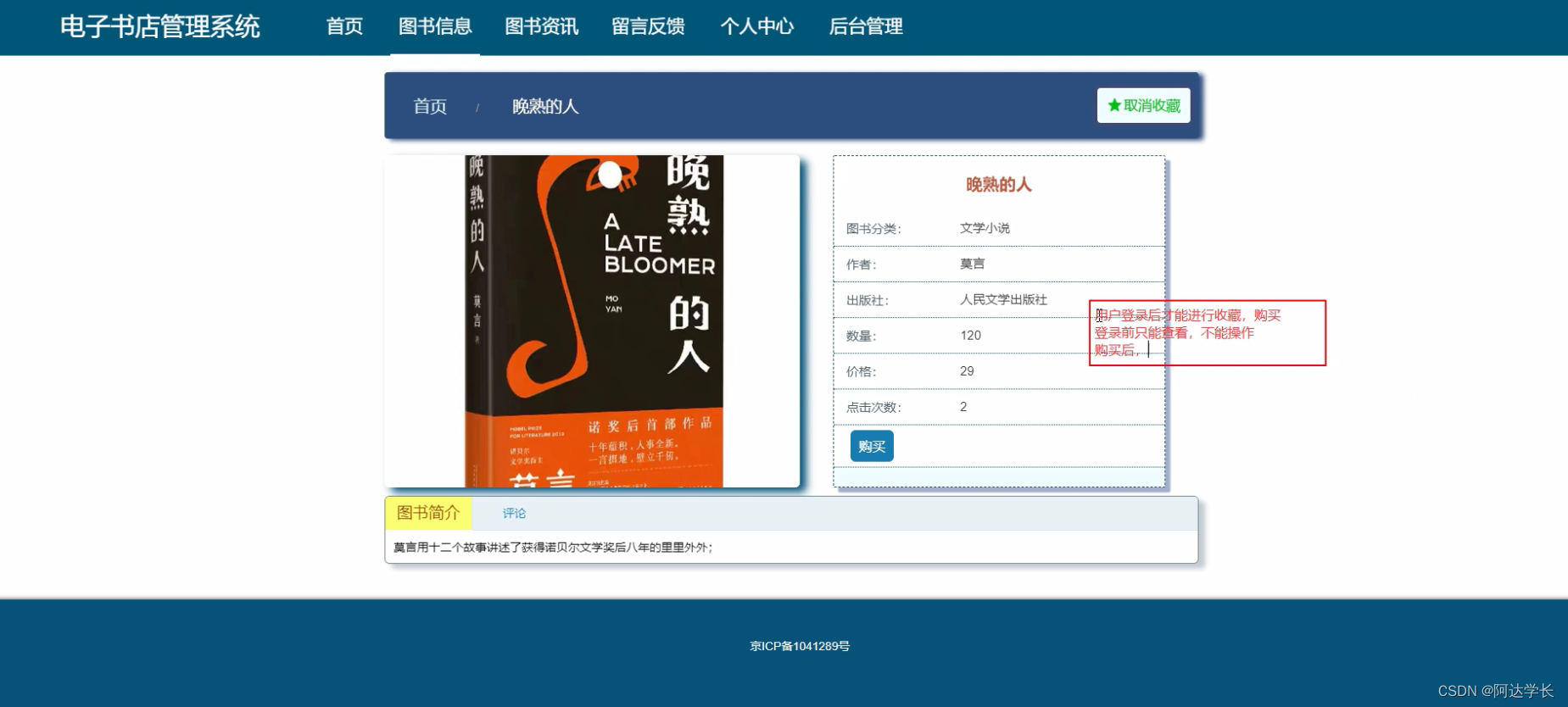The width and height of the screenshot is (1568, 707).
Task: Click the 电子书店管理系统 site title
Action: (160, 27)
